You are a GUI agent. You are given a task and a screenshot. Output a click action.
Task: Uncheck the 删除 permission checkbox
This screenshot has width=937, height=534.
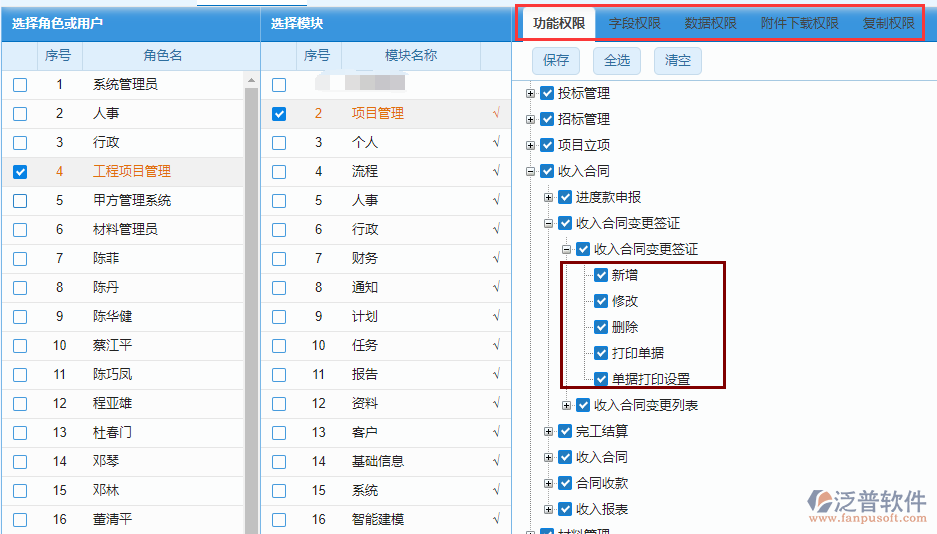601,327
